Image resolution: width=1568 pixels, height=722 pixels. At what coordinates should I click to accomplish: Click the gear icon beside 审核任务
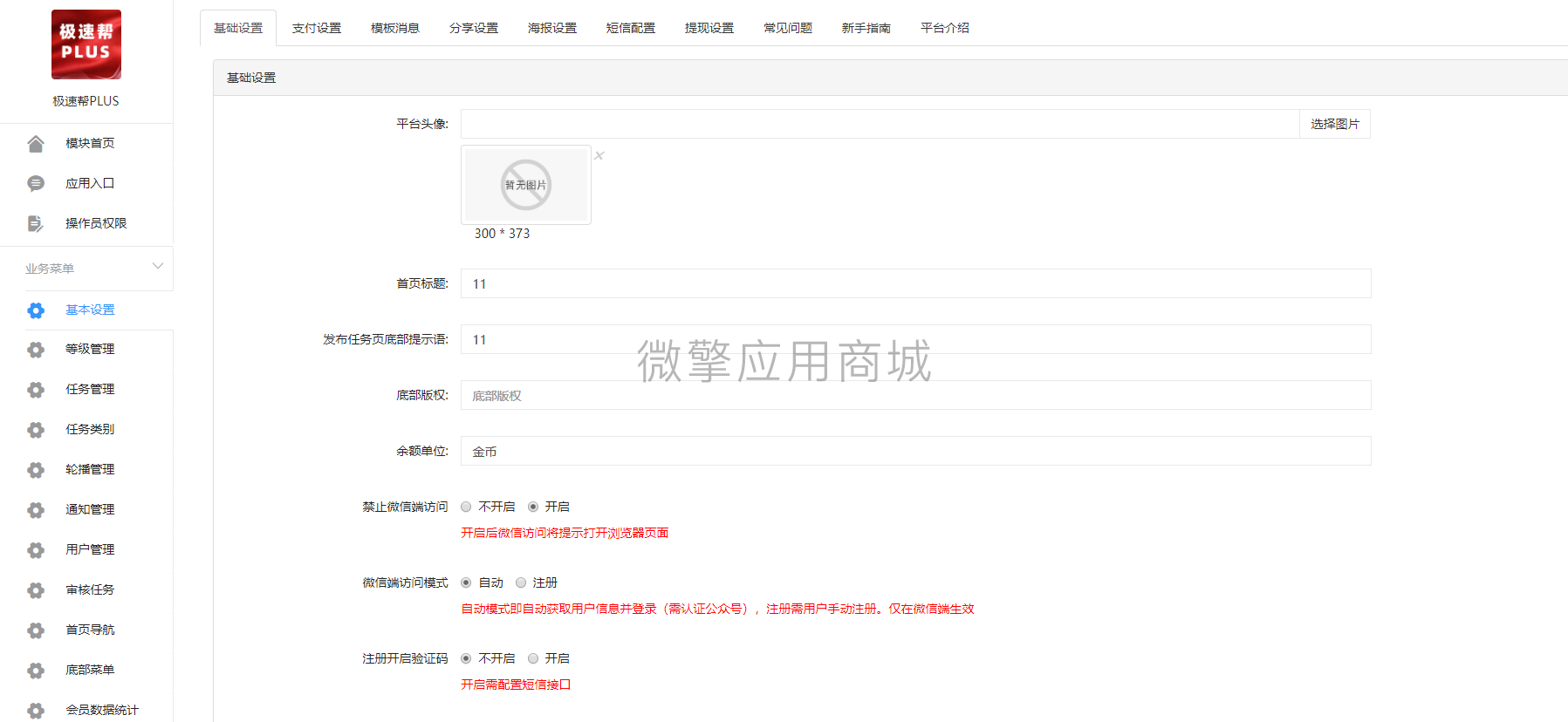tap(36, 590)
